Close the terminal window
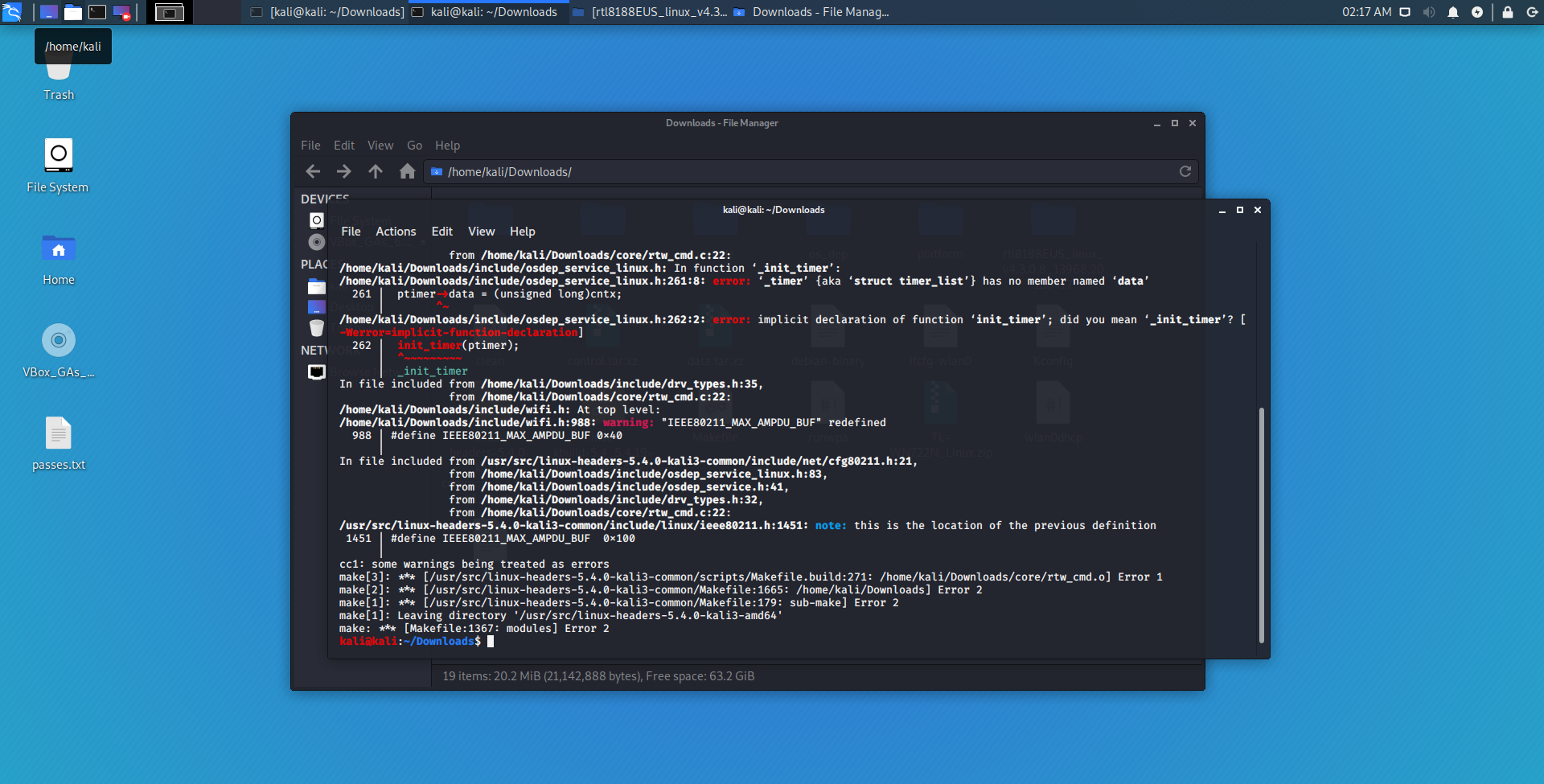This screenshot has width=1544, height=784. pos(1258,210)
